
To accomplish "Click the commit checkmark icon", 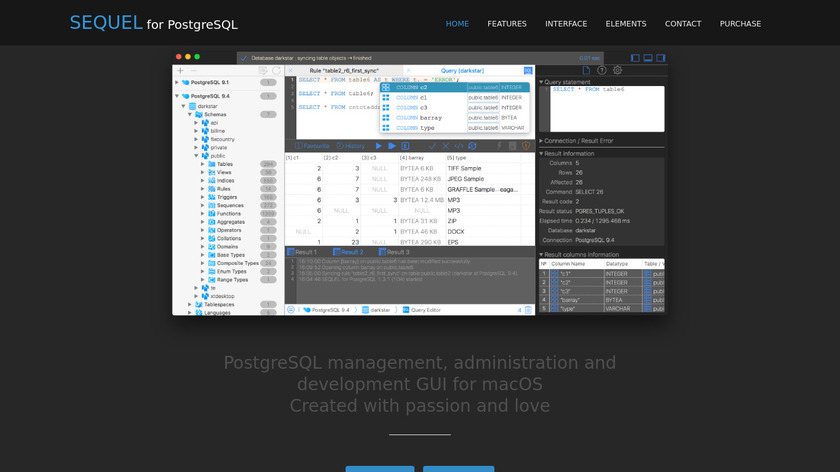I will pos(432,146).
